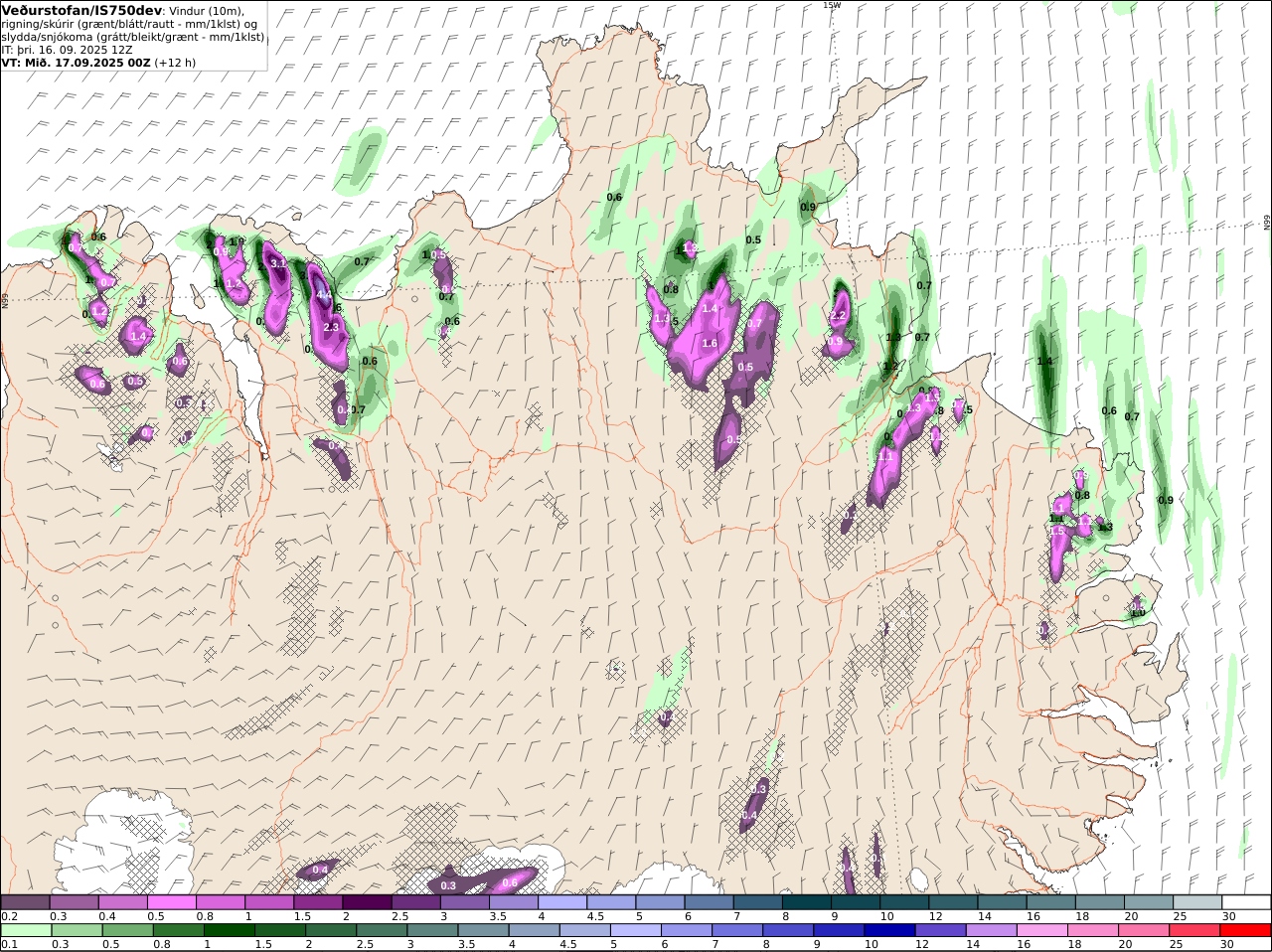Screen dimensions: 1272x952
Task: Pick the top legend swatch between 8 and 9
Action: 807,902
